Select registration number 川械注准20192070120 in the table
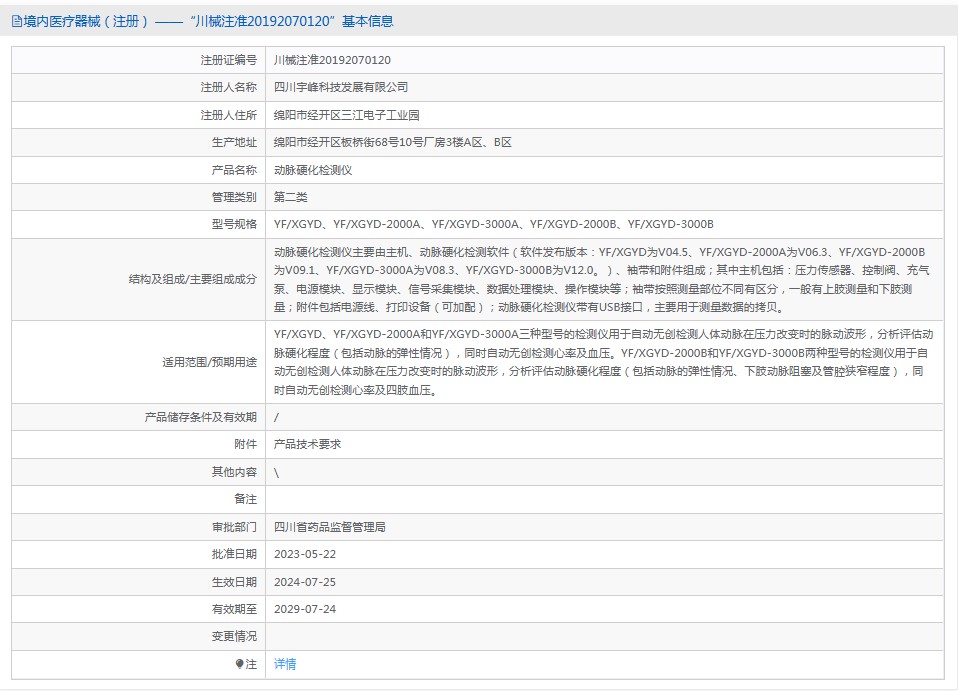Screen dimensions: 958x691 (x=332, y=60)
